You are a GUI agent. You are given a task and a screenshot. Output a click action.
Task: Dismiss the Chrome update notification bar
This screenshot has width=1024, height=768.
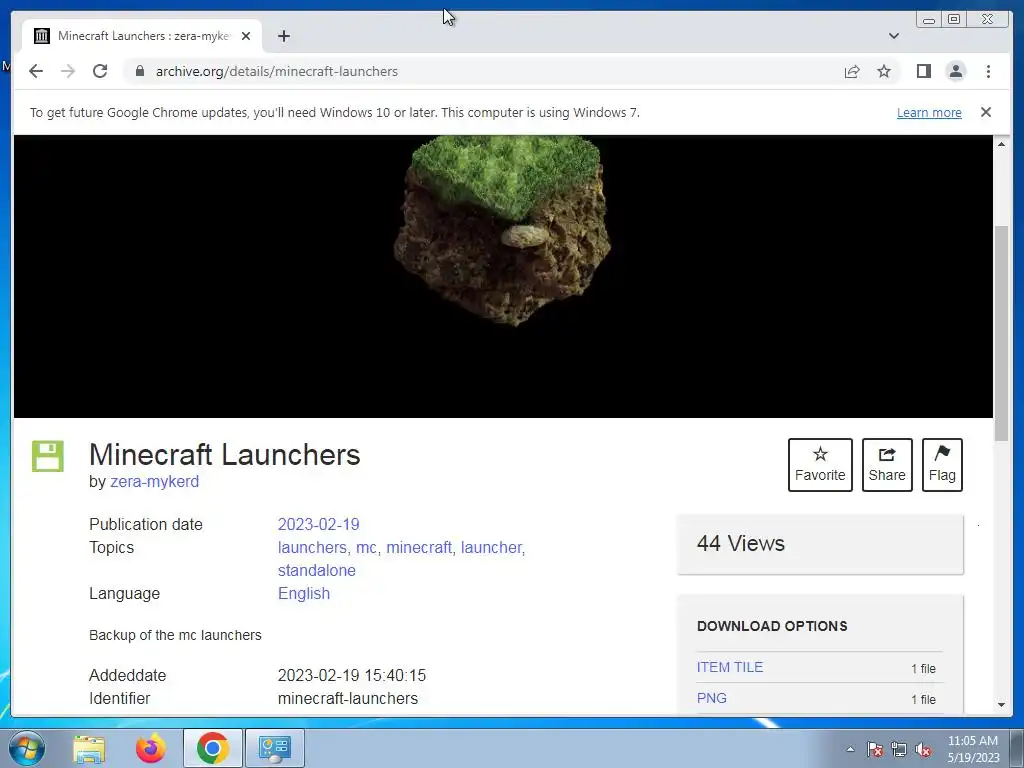pos(986,112)
